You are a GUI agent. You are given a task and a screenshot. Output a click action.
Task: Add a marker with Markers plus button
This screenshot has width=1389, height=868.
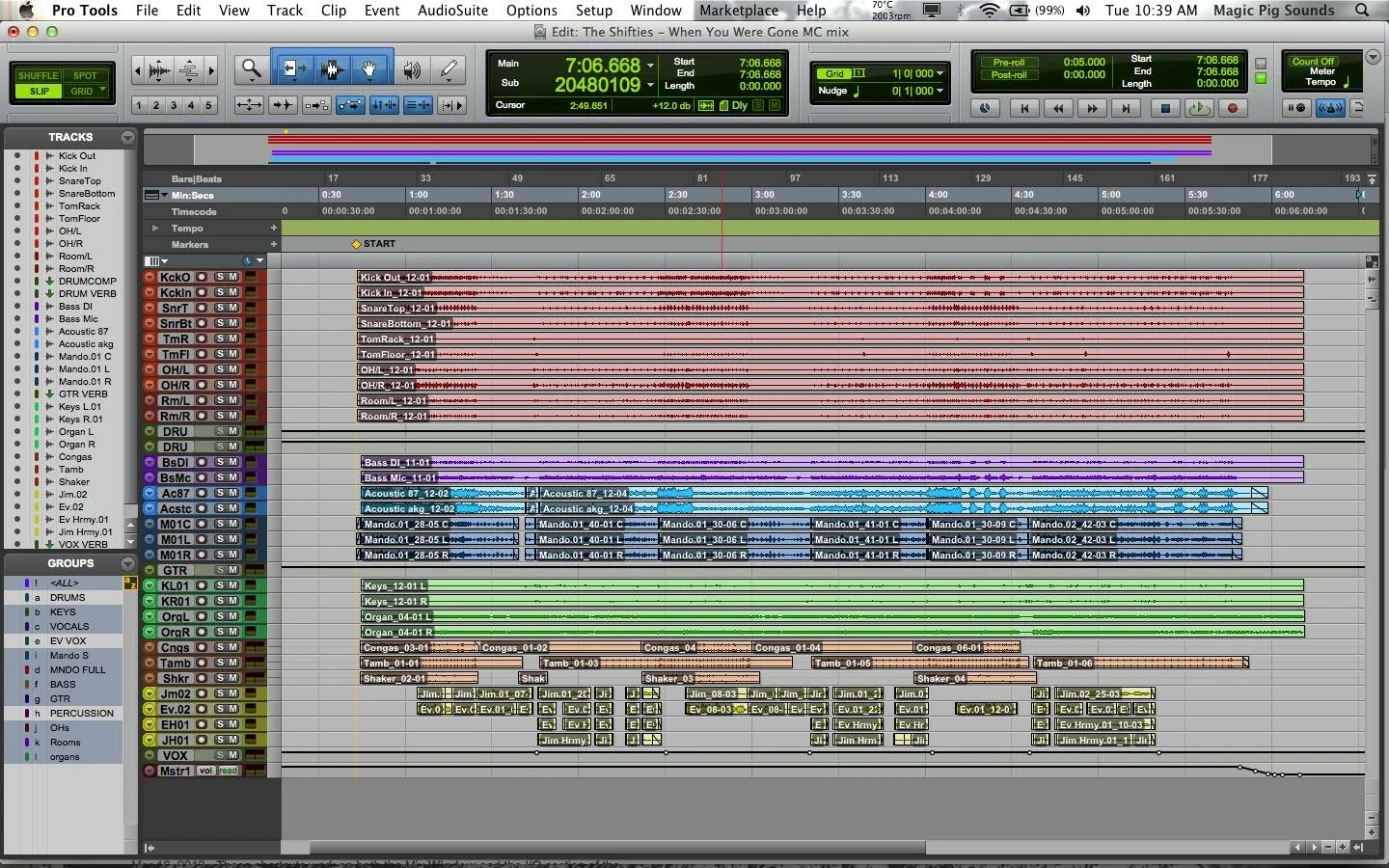click(274, 244)
